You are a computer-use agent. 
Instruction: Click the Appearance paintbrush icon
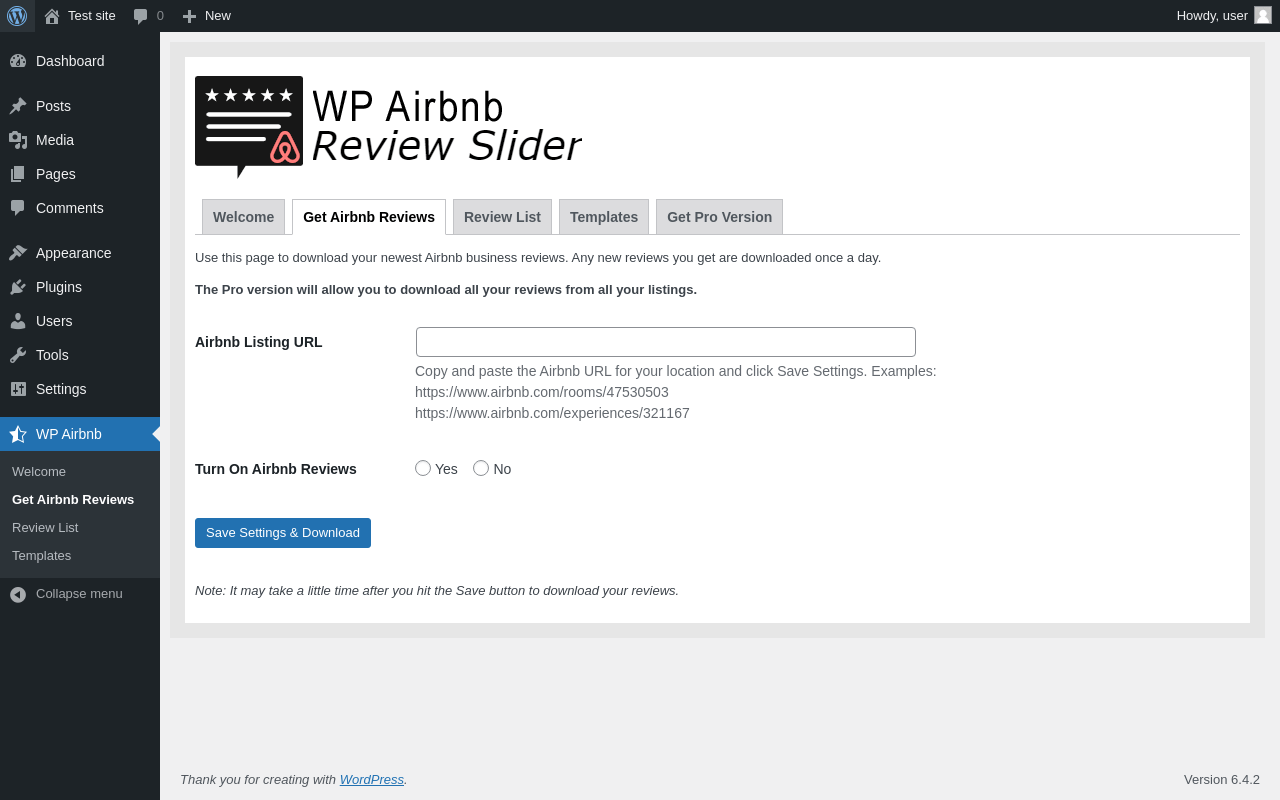18,253
